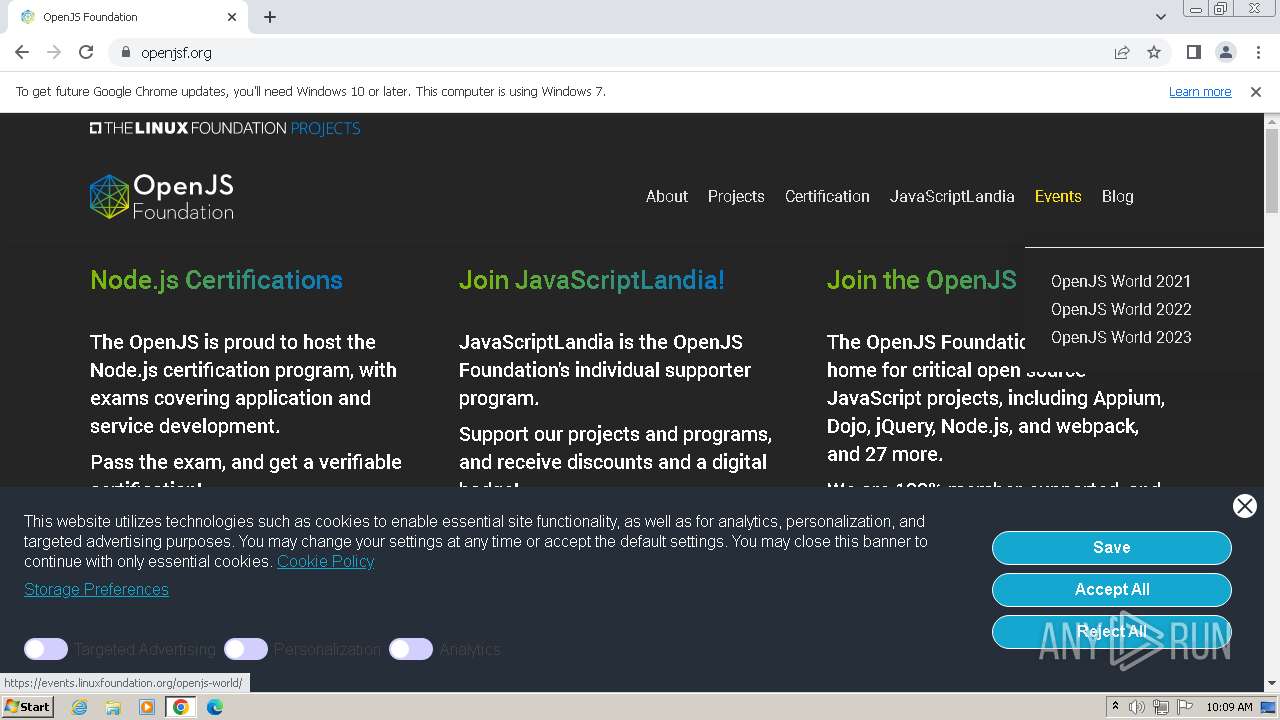This screenshot has width=1280, height=720.
Task: Open the Blog menu item
Action: point(1117,197)
